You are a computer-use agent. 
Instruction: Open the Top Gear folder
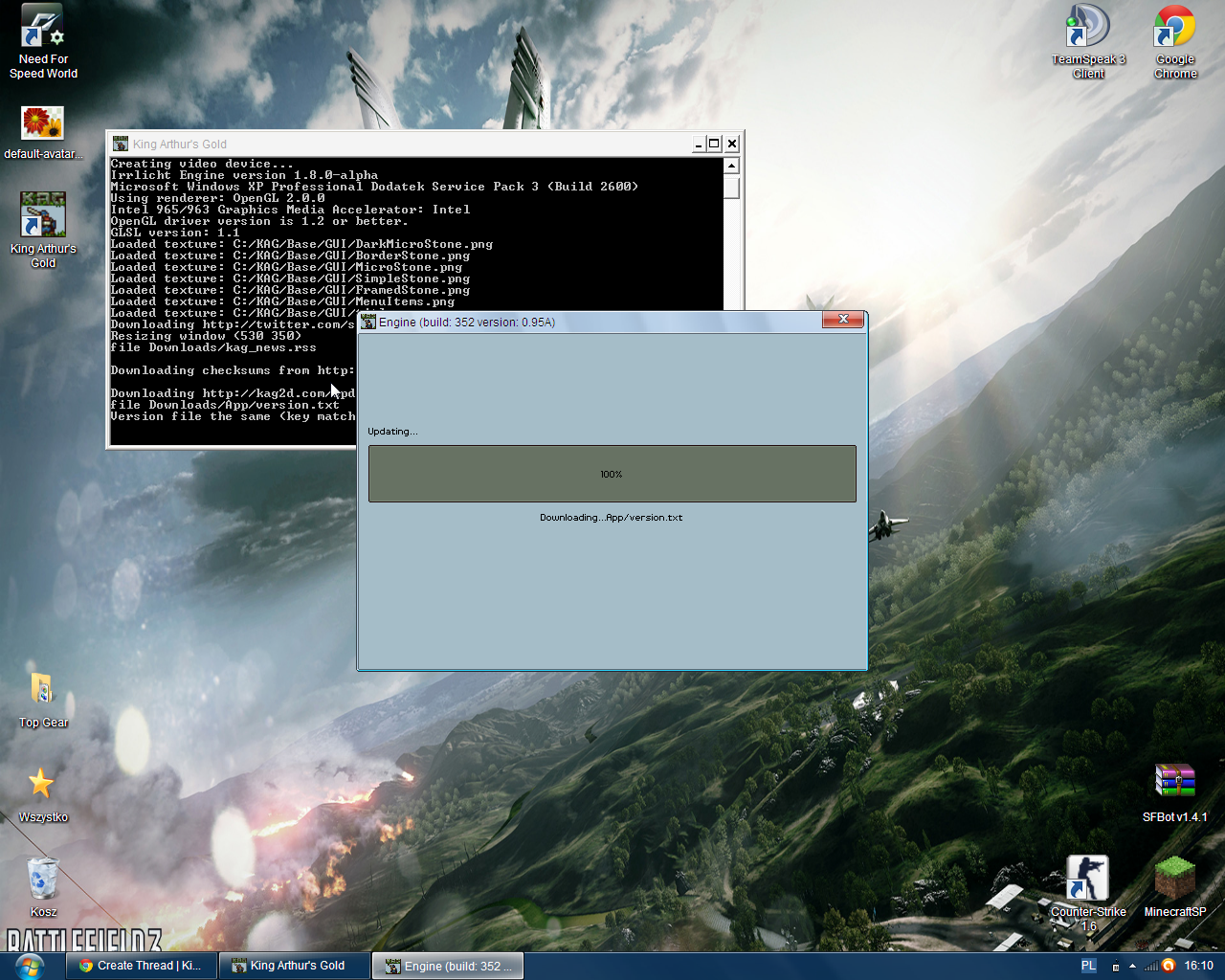point(42,700)
